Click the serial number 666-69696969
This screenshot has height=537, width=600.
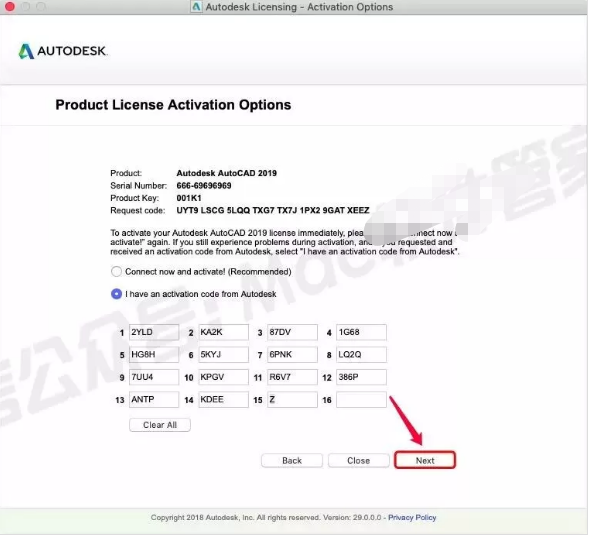pos(204,186)
